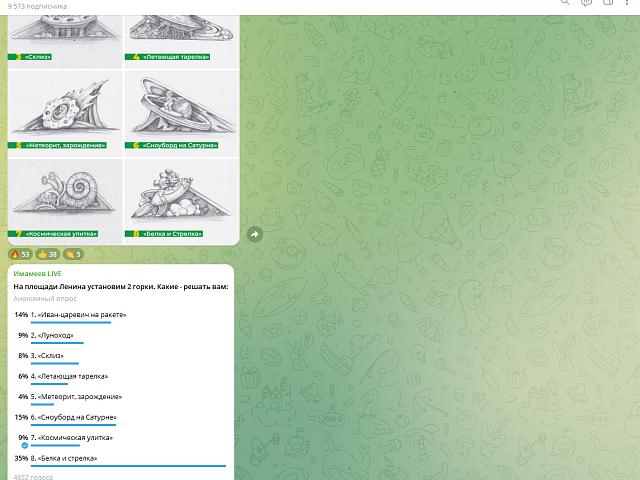
Task: Click the subscriber count in header
Action: [x=41, y=7]
